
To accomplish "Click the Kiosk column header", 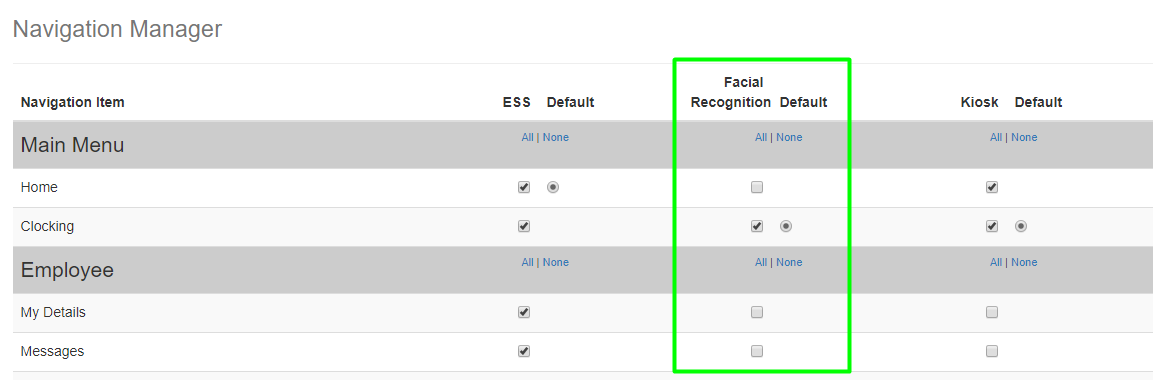I will click(x=979, y=102).
